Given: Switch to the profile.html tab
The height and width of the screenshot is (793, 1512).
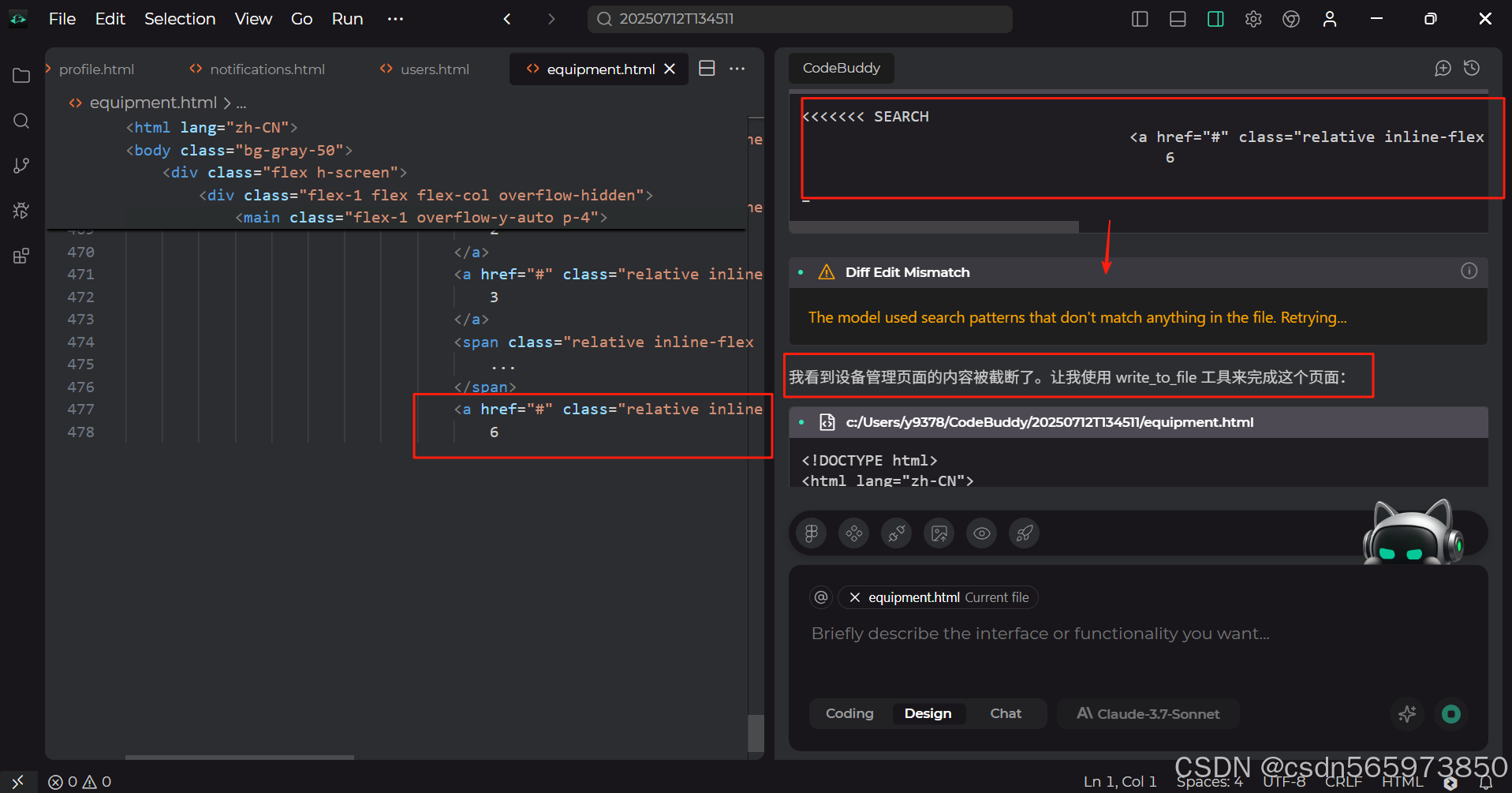Looking at the screenshot, I should (x=96, y=69).
